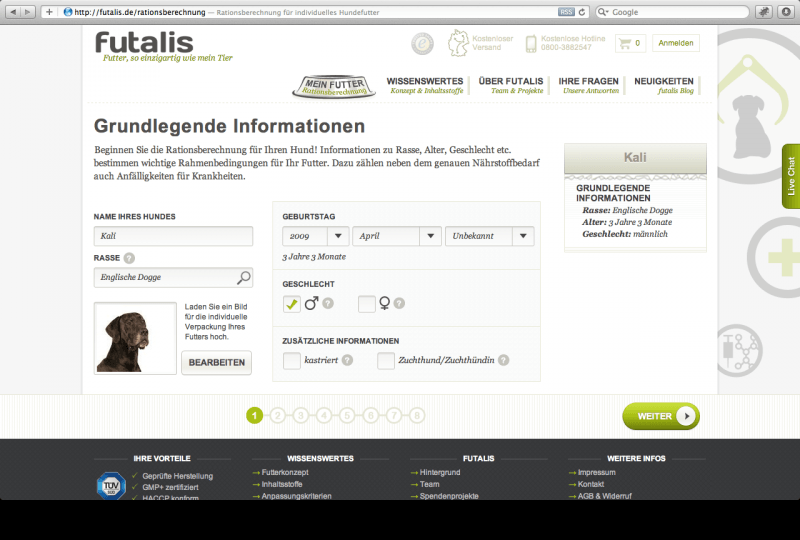
Task: Open the birth year dropdown showing 2009
Action: tap(316, 236)
